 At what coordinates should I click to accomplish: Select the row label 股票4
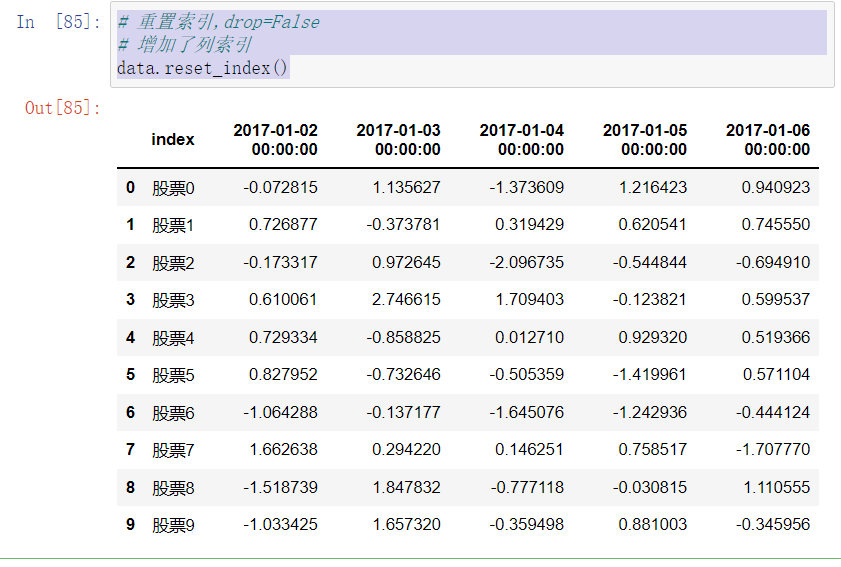173,338
